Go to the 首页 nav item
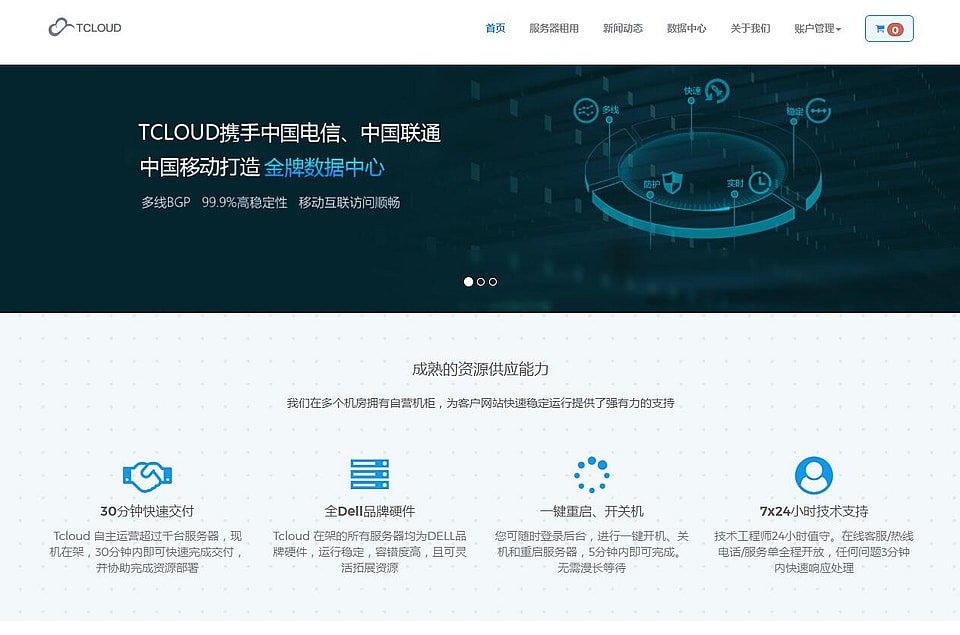 (x=495, y=29)
